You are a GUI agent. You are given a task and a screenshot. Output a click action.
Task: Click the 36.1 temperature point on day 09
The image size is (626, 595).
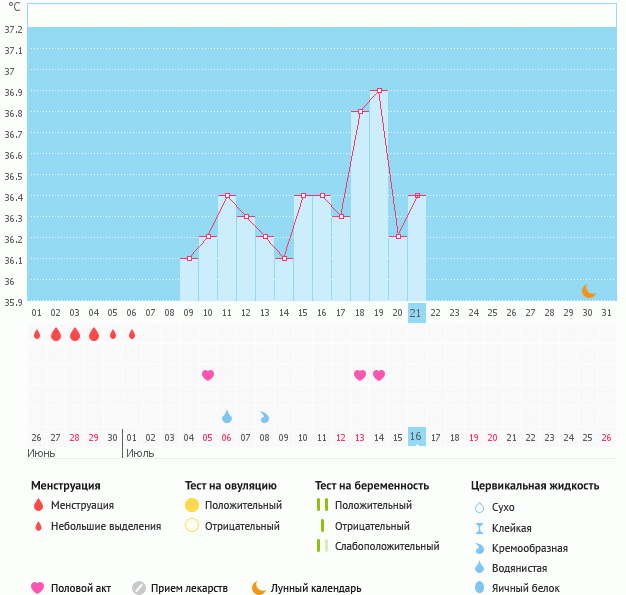[189, 258]
